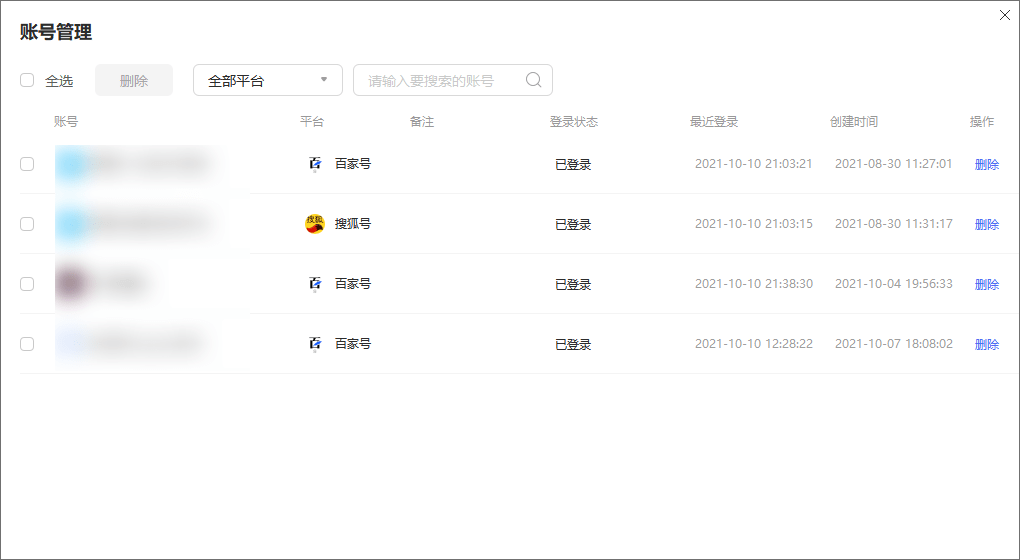This screenshot has height=560, width=1020.
Task: Click the 登录状态 column header
Action: coord(574,122)
